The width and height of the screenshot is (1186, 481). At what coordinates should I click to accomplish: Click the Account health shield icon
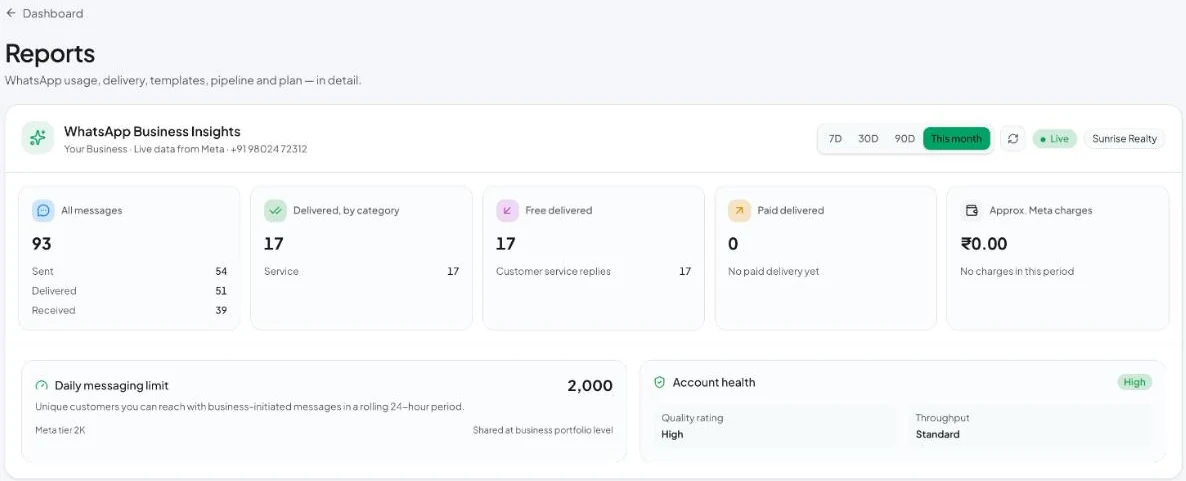(660, 383)
